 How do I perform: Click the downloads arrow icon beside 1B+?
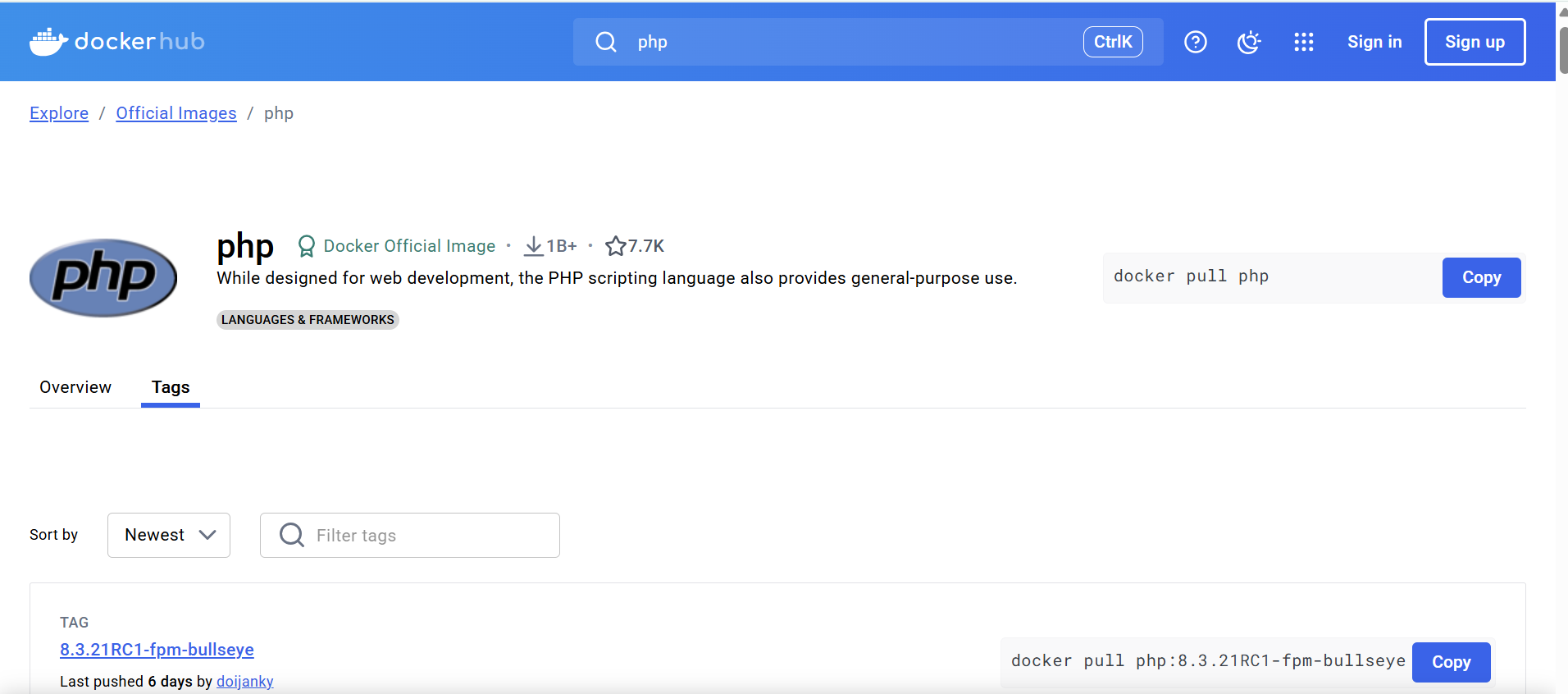[534, 246]
